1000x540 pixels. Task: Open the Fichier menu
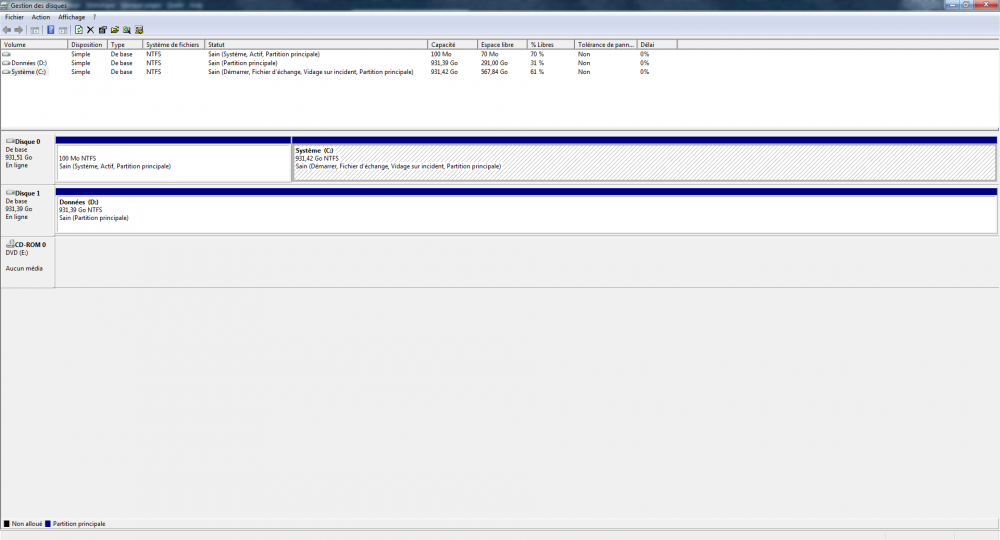(x=14, y=17)
